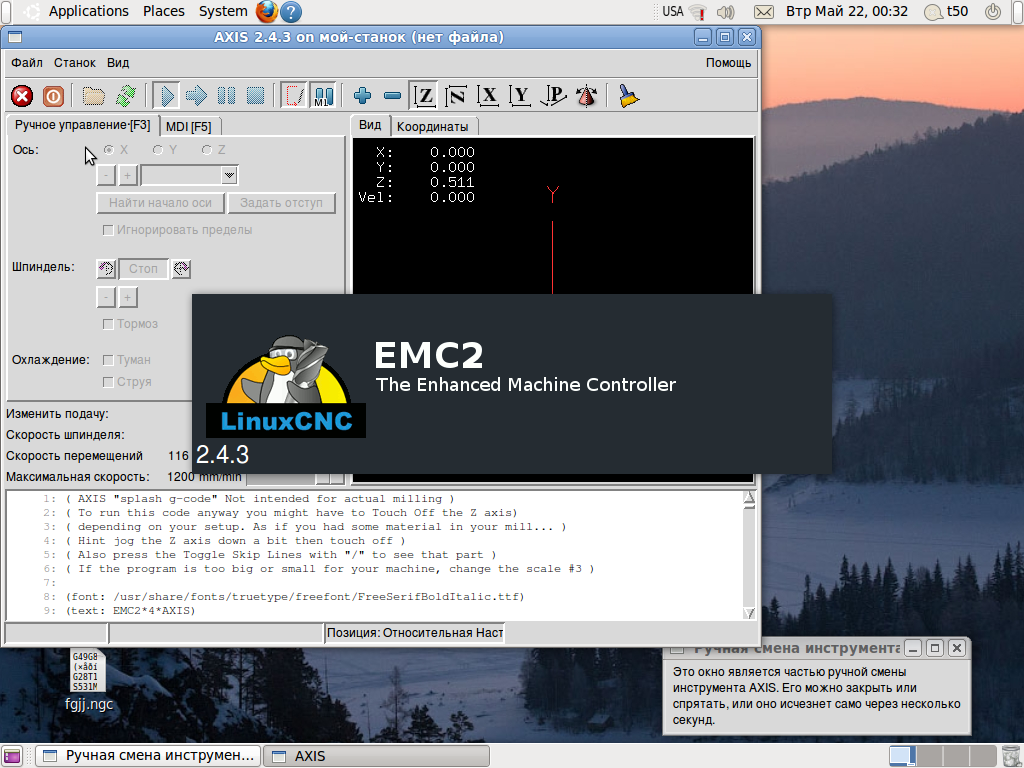Click Задать отступ button
This screenshot has height=768, width=1024.
click(x=281, y=203)
